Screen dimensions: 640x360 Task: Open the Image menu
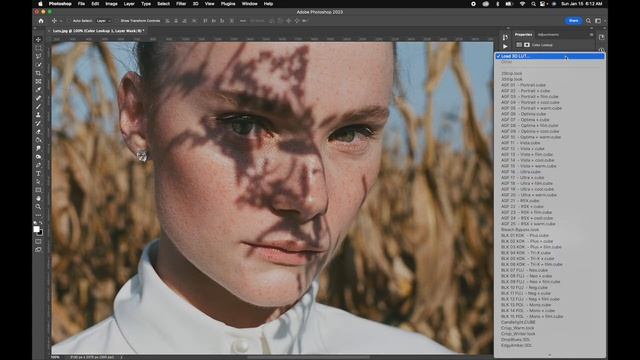(x=111, y=4)
